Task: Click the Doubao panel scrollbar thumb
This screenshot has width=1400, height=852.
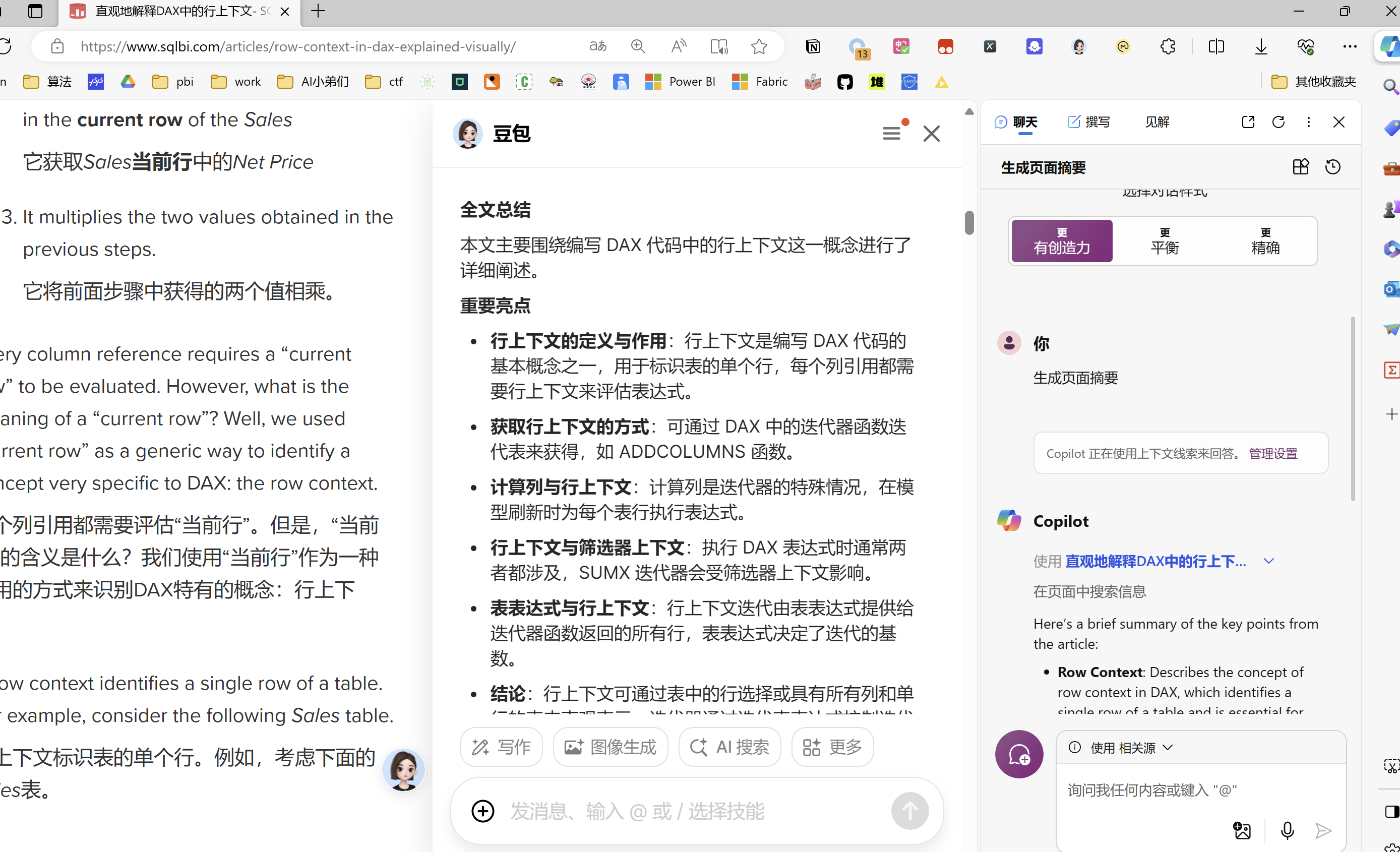Action: click(969, 222)
